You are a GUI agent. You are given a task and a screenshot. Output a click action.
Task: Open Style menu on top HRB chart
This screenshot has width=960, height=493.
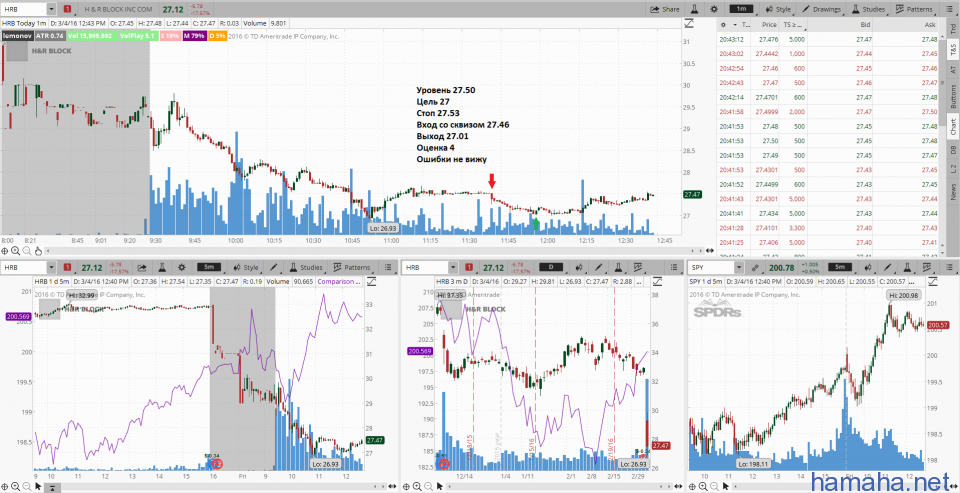click(778, 9)
